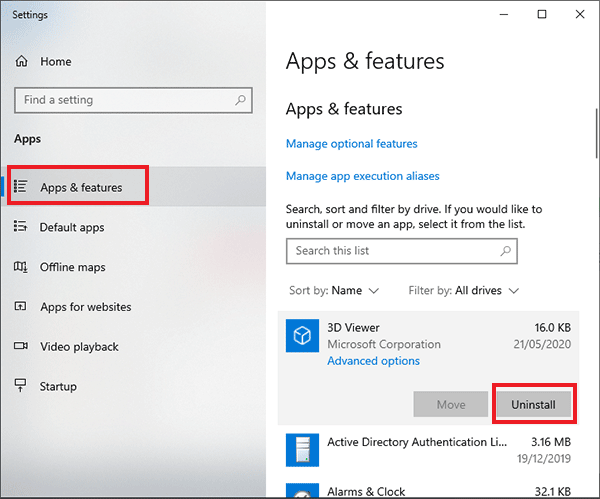Click the 21/05/2020 install date

pos(542,344)
